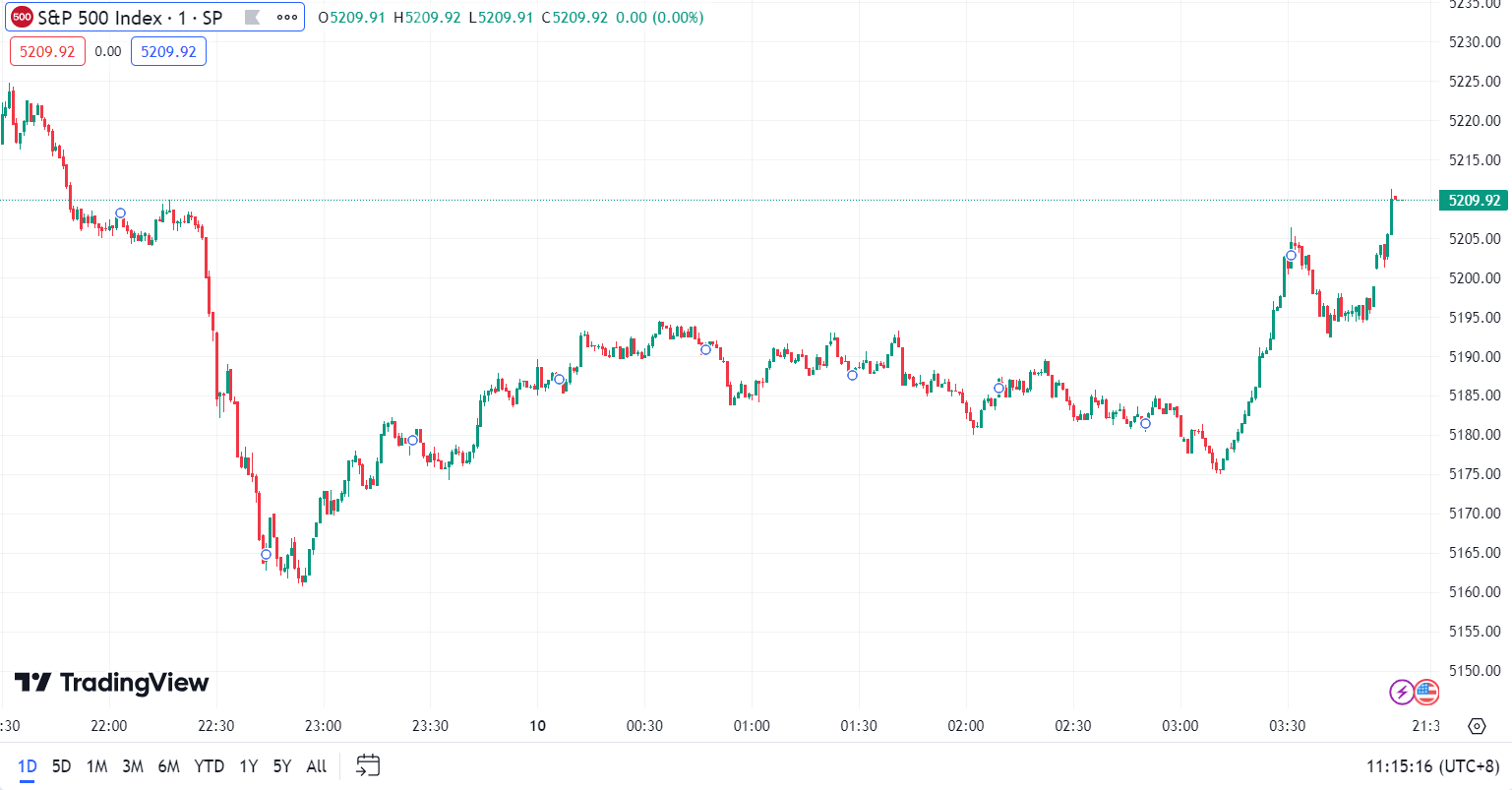The height and width of the screenshot is (790, 1512).
Task: Click the US flag economic event icon
Action: [1426, 692]
